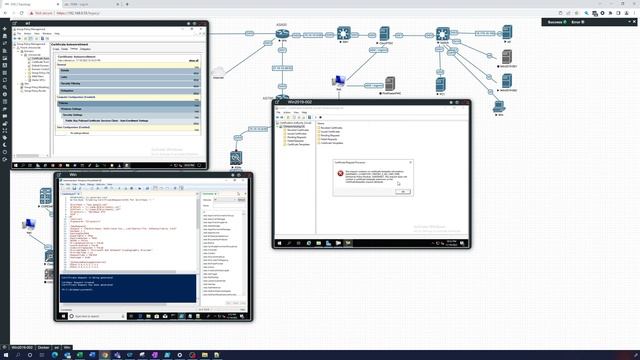This screenshot has width=640, height=360.
Task: Click Refresh button in ISE Commands pane
Action: point(241,200)
